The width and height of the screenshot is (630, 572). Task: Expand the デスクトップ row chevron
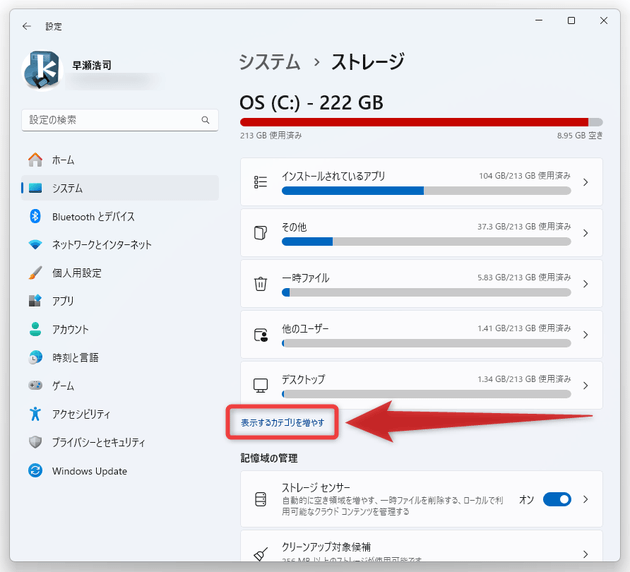585,386
